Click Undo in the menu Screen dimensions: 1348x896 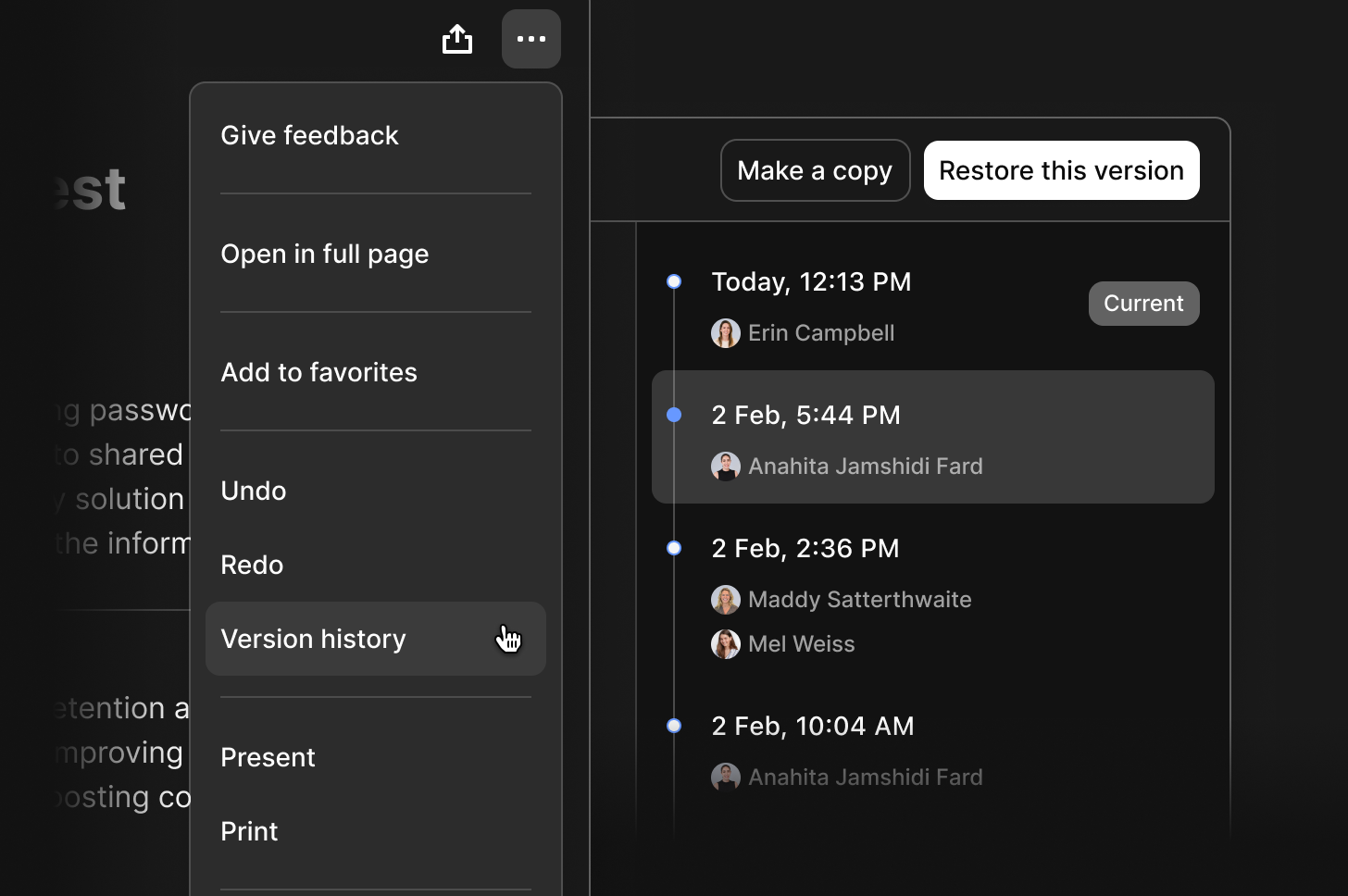(x=376, y=491)
